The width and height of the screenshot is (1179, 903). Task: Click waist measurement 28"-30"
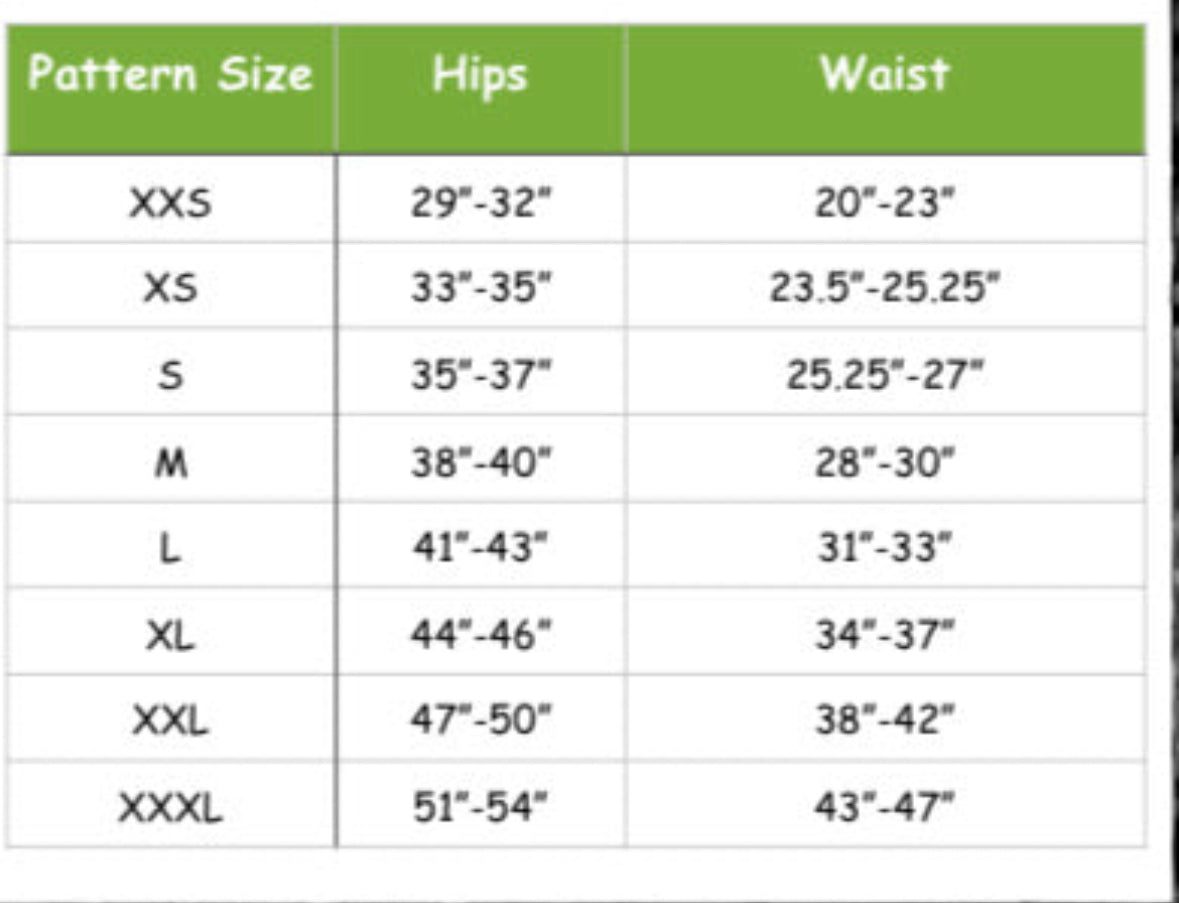click(884, 463)
